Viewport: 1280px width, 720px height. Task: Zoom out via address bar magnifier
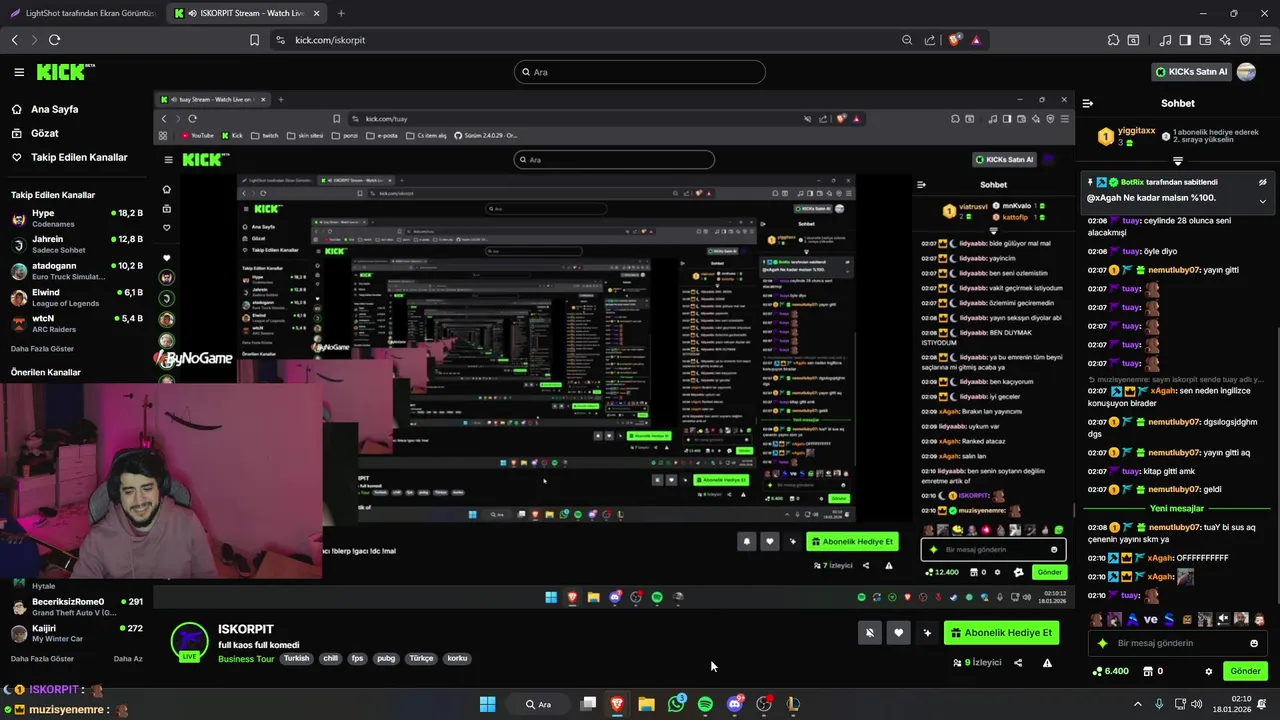[907, 40]
